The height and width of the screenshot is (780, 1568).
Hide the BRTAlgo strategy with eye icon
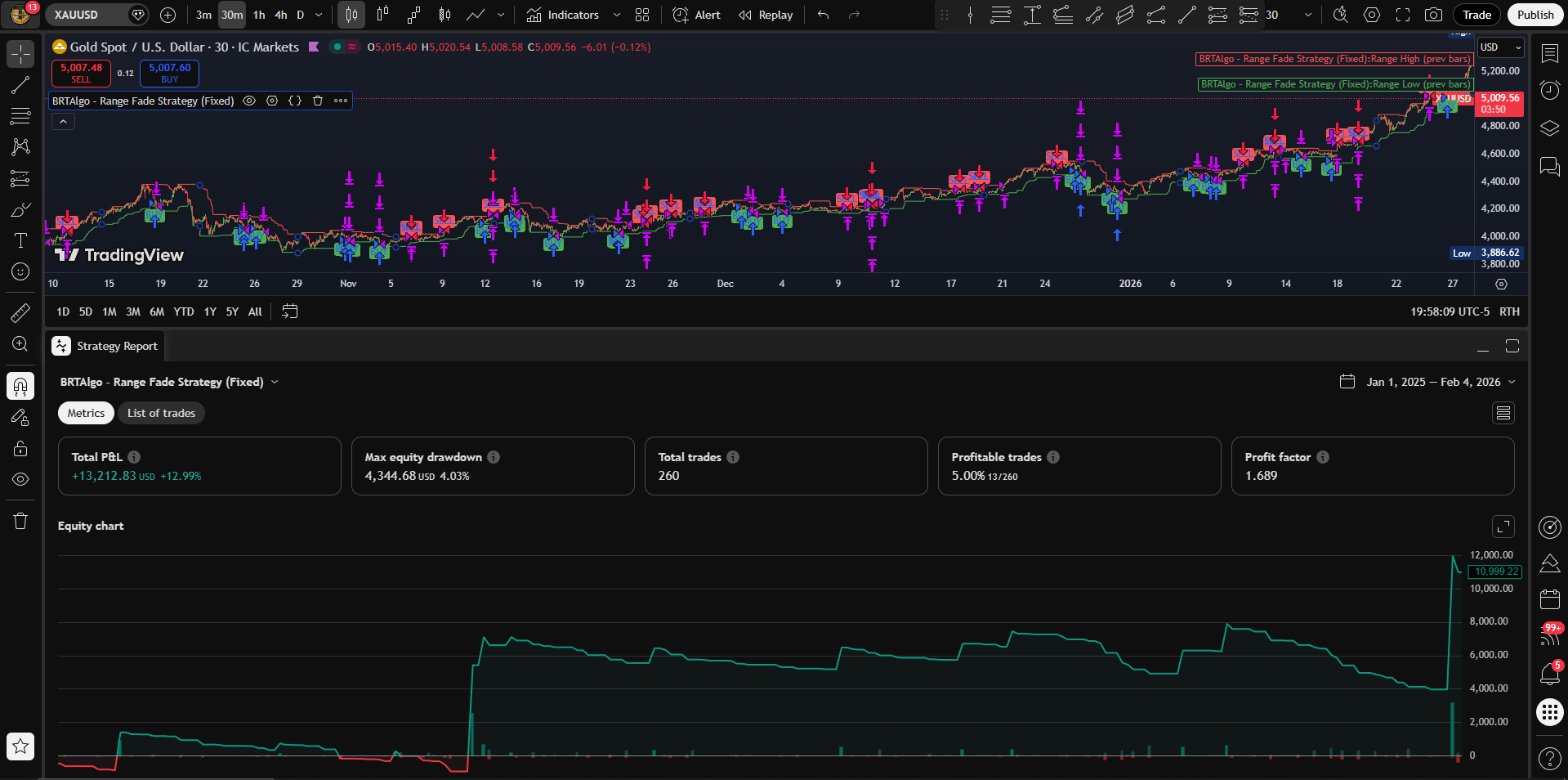(249, 101)
